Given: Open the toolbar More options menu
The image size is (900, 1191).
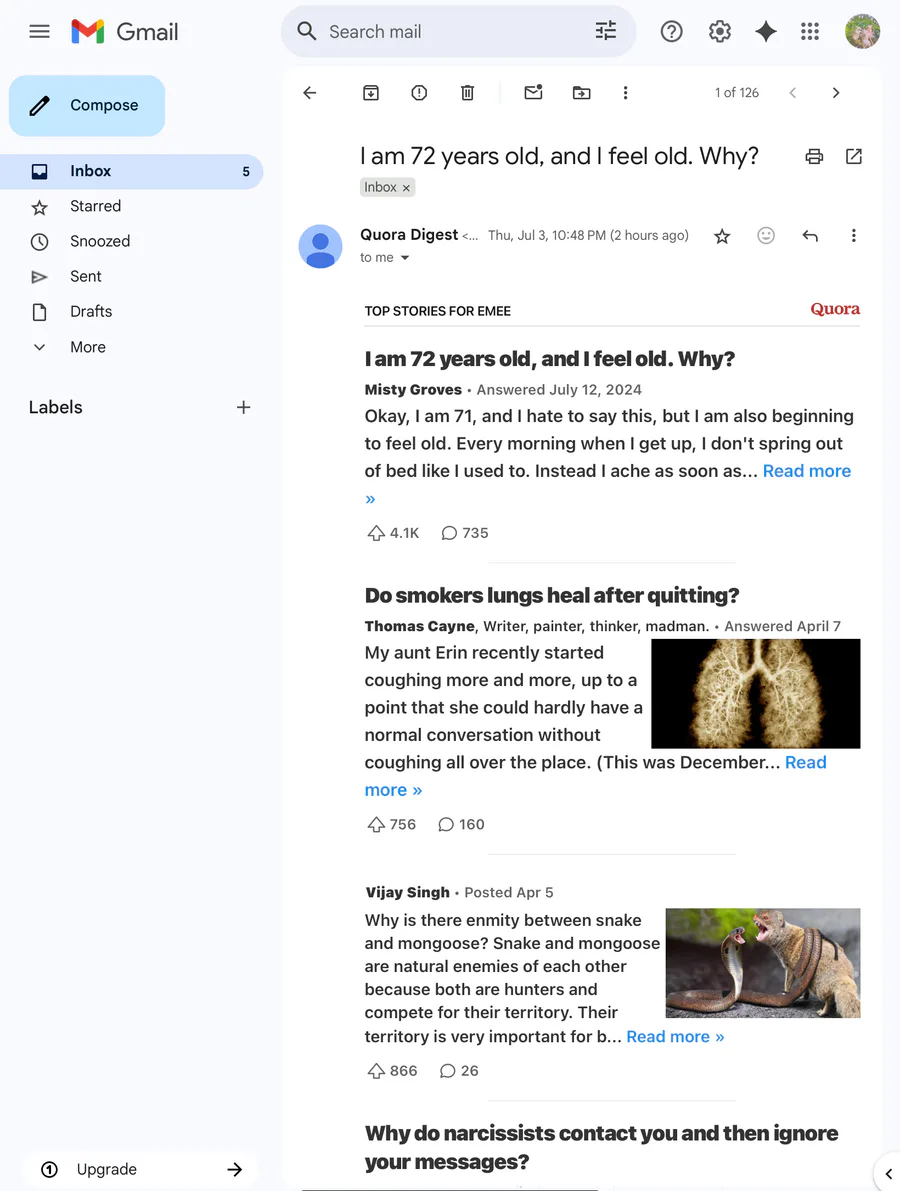Looking at the screenshot, I should pyautogui.click(x=625, y=93).
